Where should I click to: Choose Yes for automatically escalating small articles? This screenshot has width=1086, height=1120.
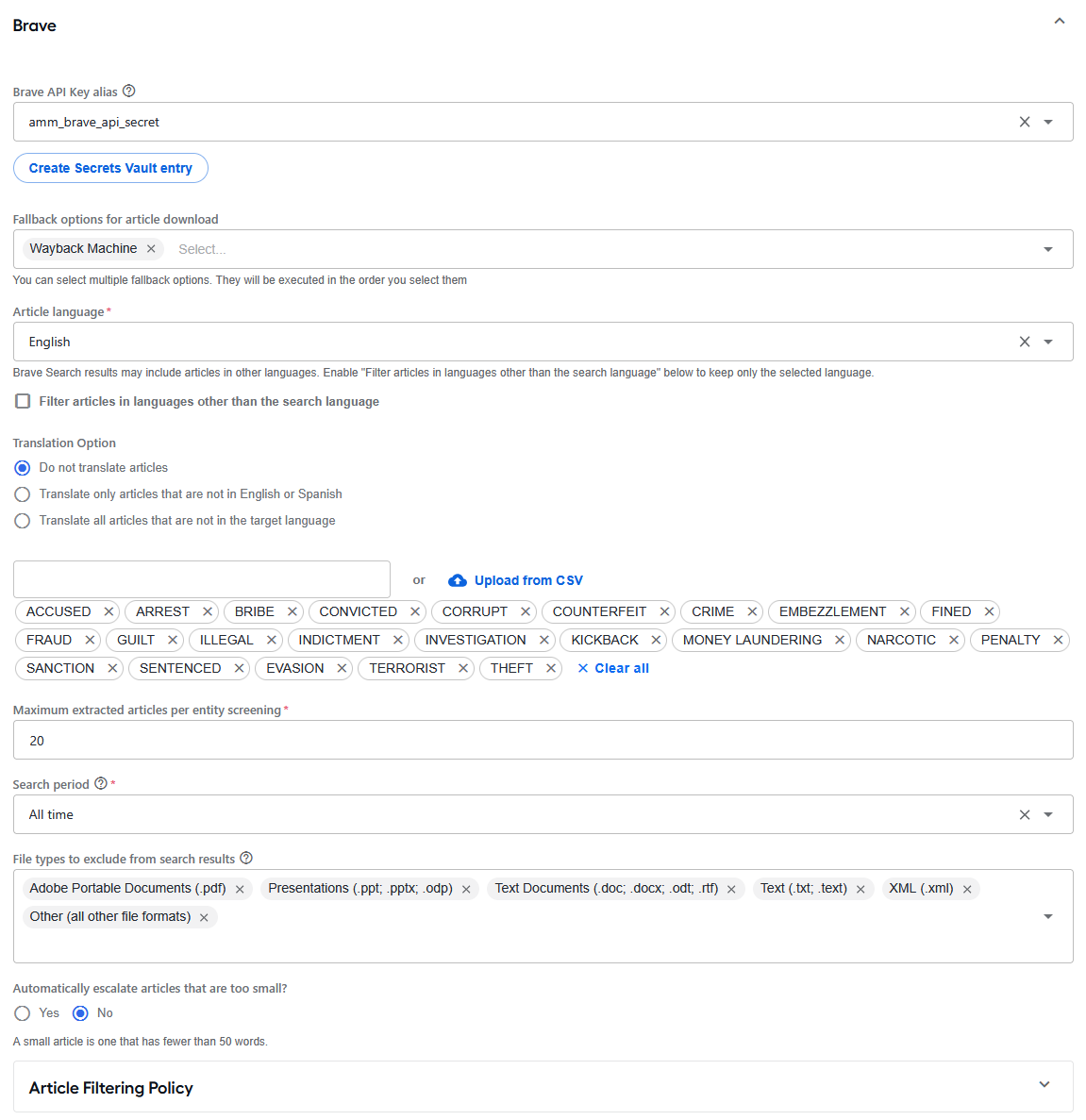point(22,1012)
